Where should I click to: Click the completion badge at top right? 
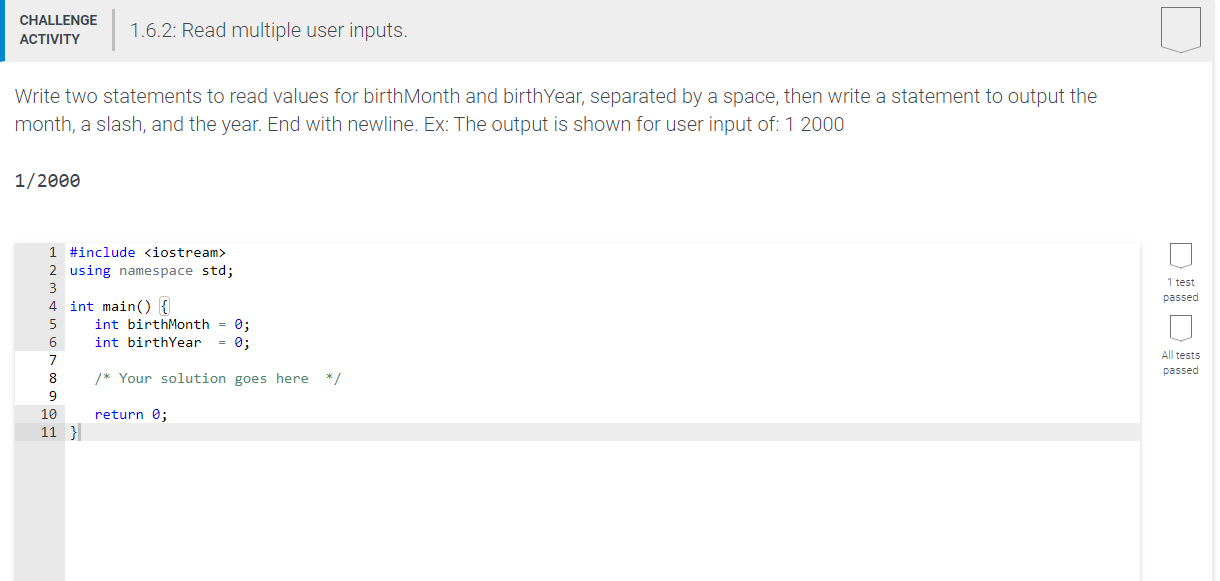(1179, 28)
